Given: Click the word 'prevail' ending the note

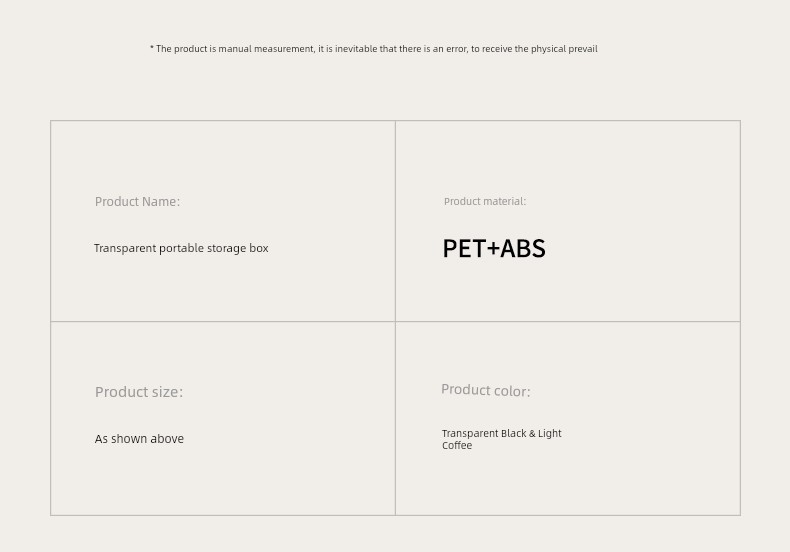Looking at the screenshot, I should point(583,49).
